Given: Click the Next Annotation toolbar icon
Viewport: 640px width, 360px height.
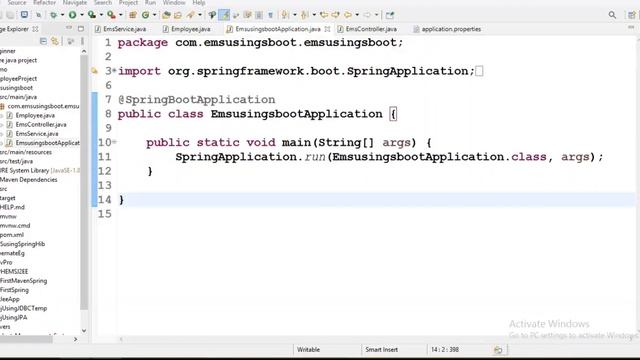Looking at the screenshot, I should pyautogui.click(x=284, y=15).
